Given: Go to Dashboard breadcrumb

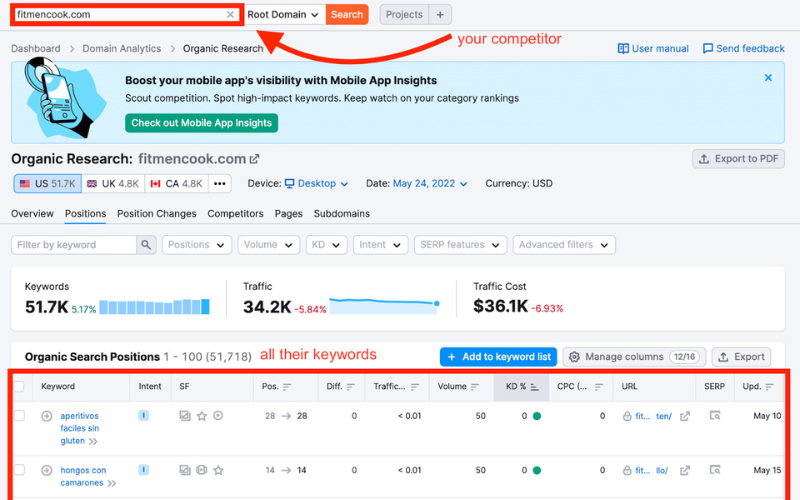Looking at the screenshot, I should (x=36, y=49).
